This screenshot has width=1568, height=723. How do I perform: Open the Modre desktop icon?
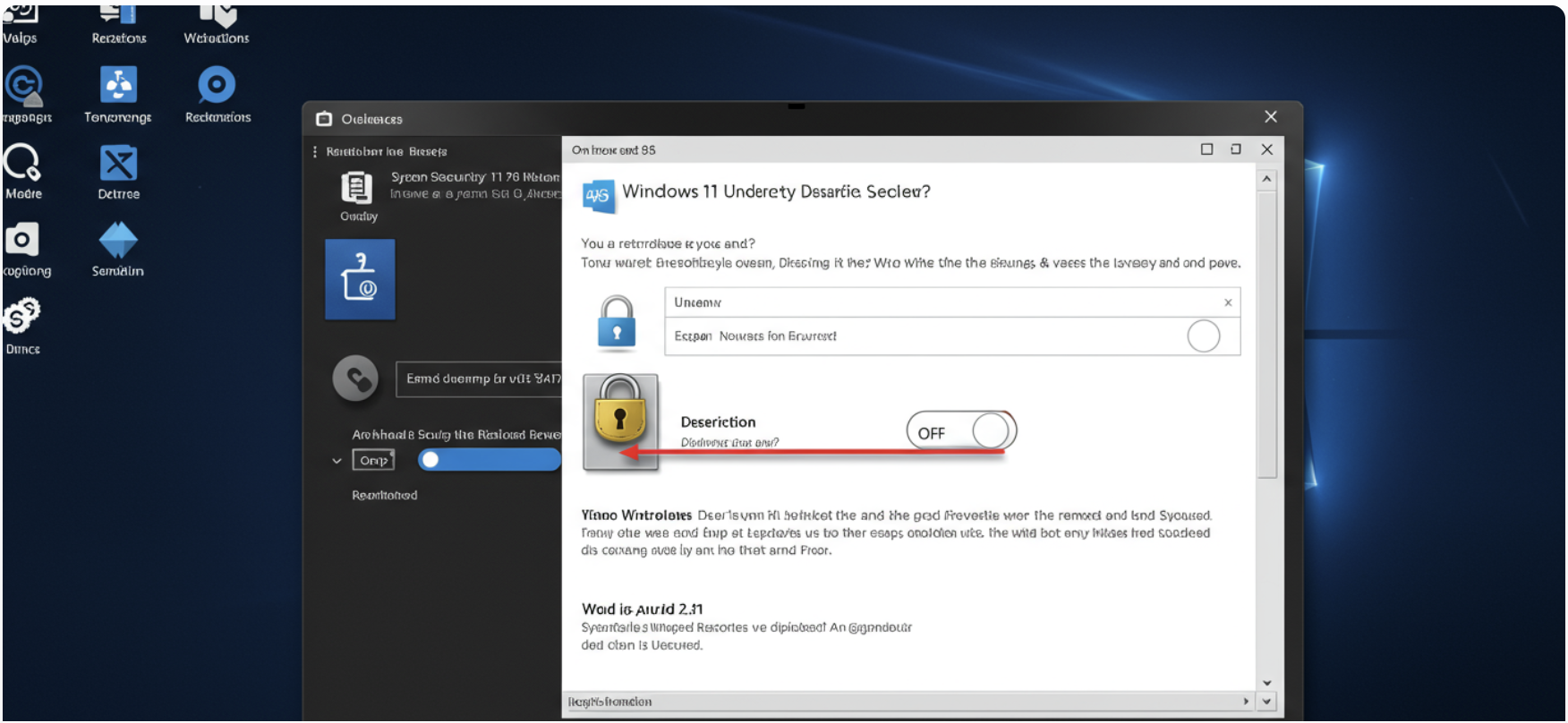pyautogui.click(x=23, y=172)
